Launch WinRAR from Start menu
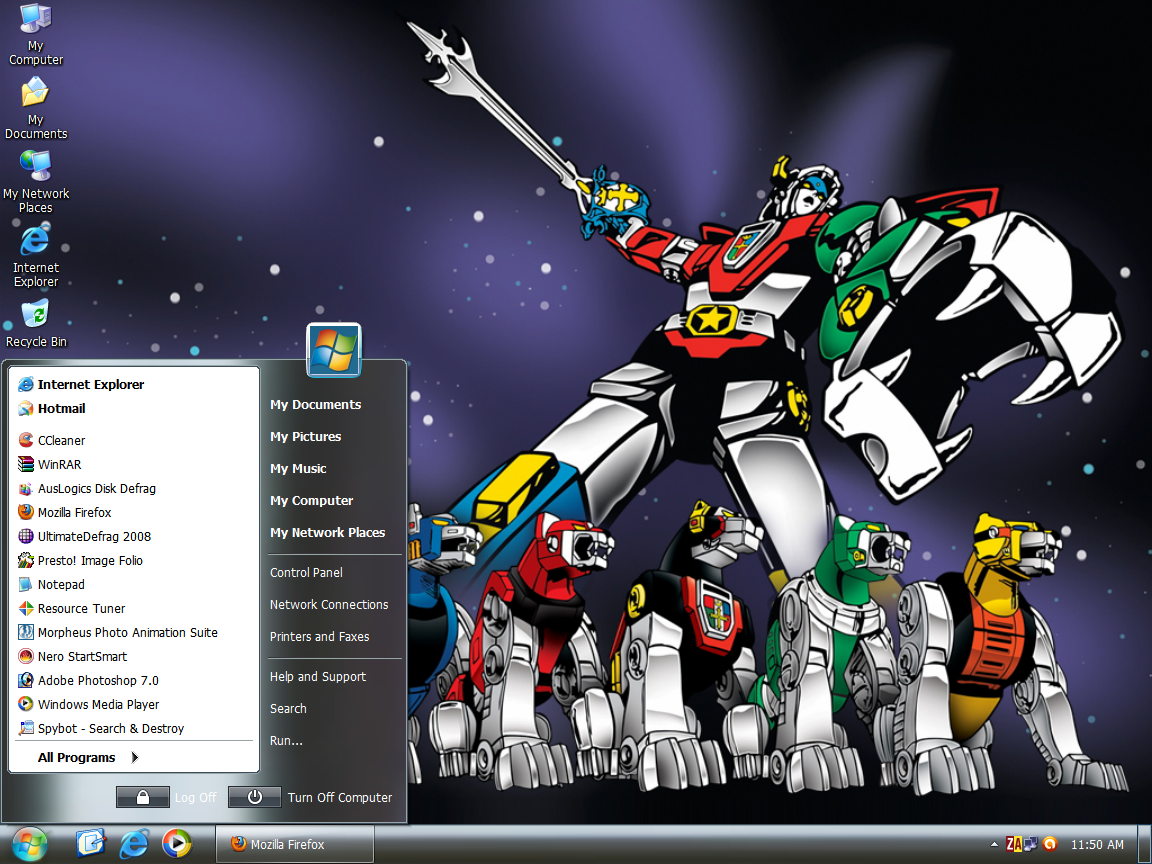The width and height of the screenshot is (1152, 864). [134, 464]
